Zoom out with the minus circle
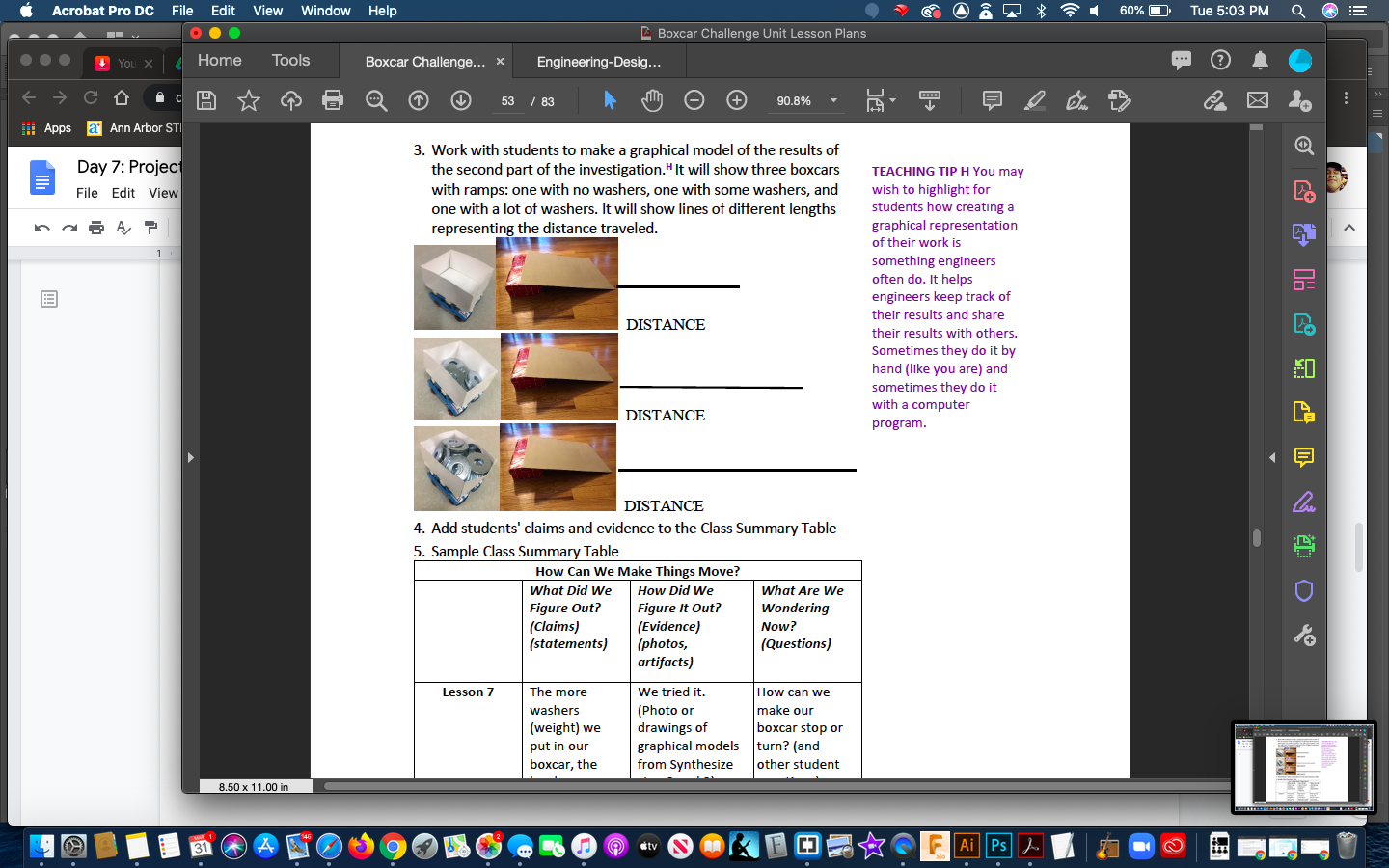This screenshot has height=868, width=1389. coord(694,100)
